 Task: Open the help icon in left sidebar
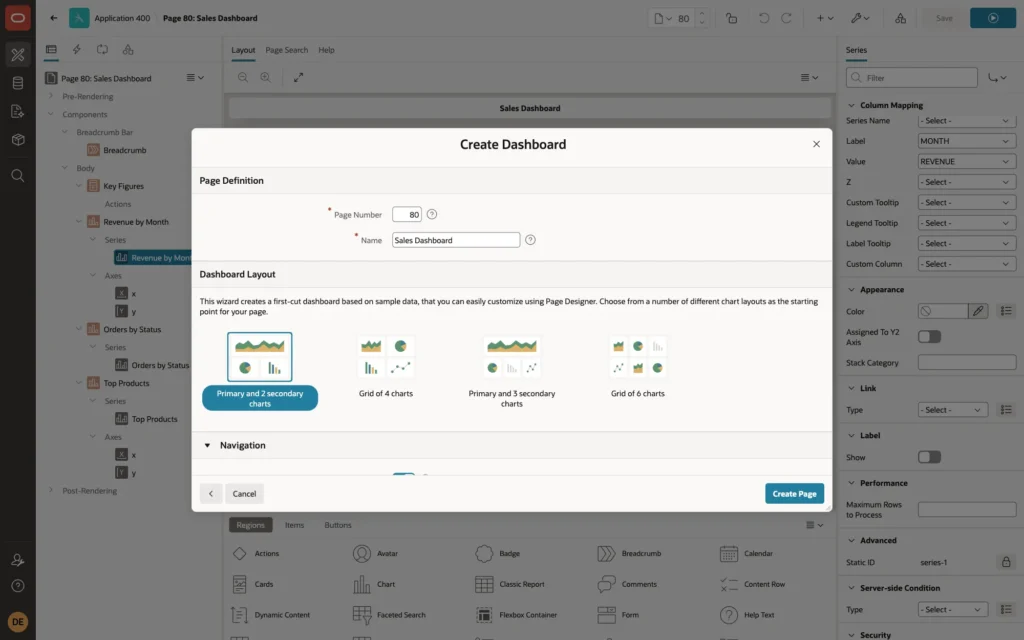[x=18, y=586]
